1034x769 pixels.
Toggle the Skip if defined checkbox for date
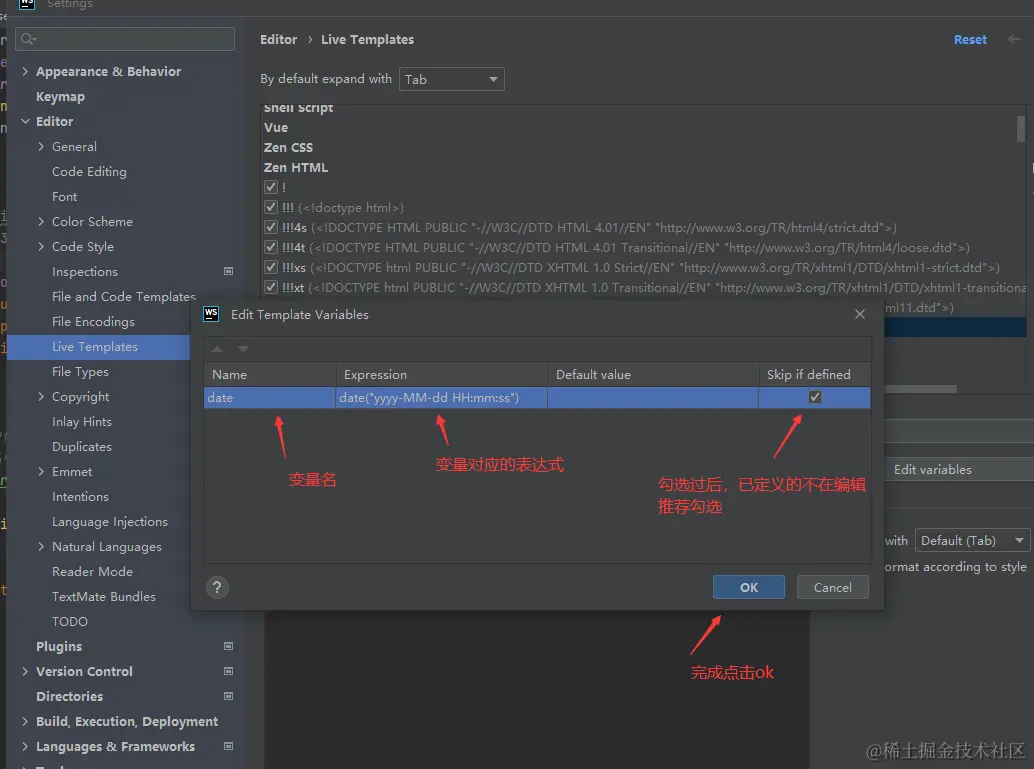coord(815,397)
